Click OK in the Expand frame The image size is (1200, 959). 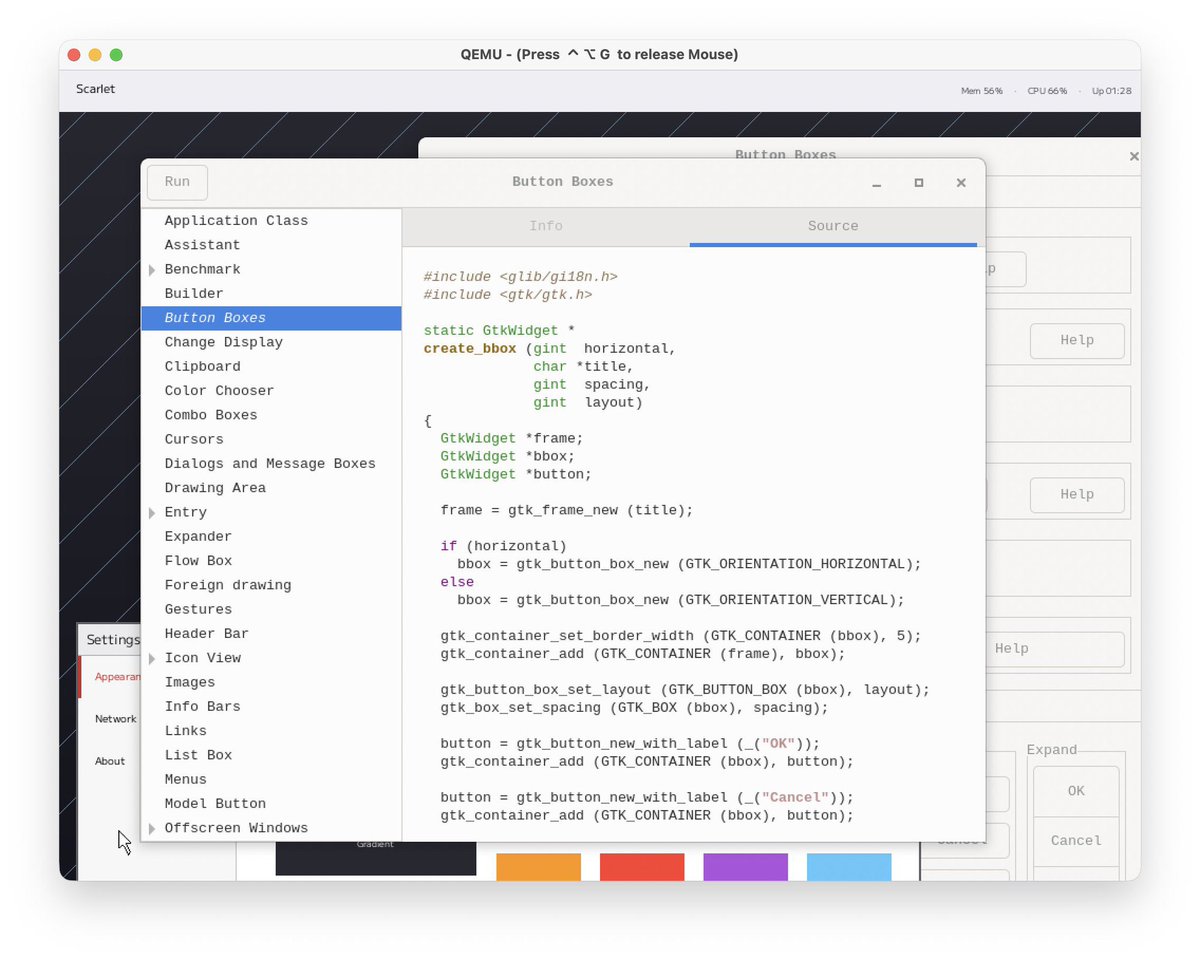click(x=1076, y=791)
